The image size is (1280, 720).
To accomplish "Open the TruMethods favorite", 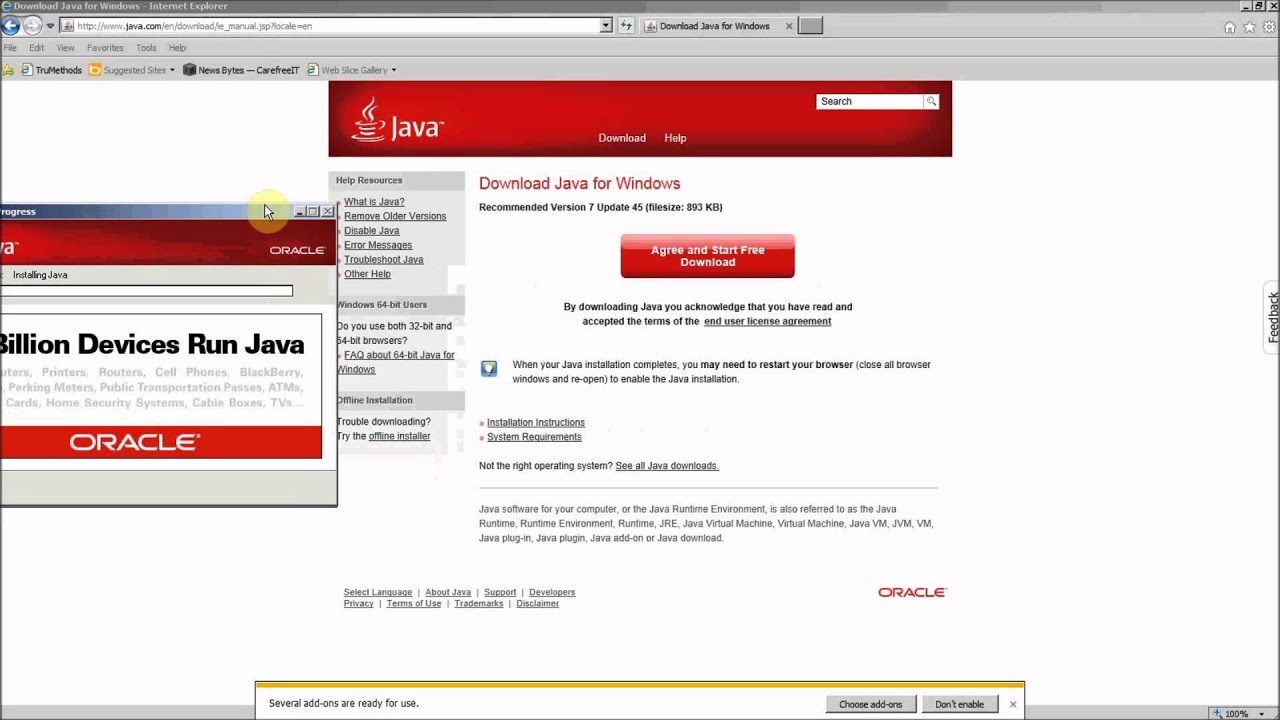I will tap(51, 70).
